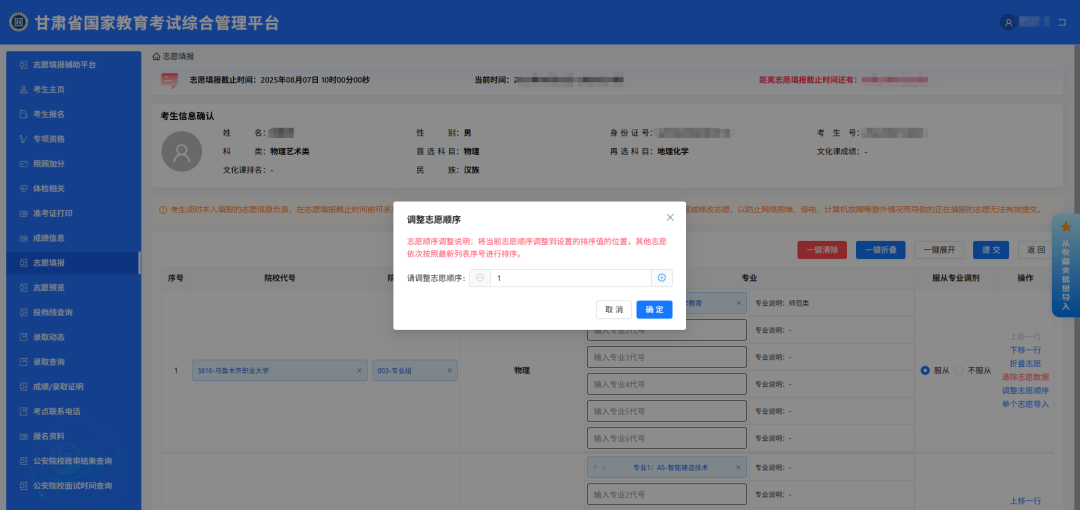The width and height of the screenshot is (1080, 510).
Task: Click 公安院校面试时间查询 sidebar icon
Action: pyautogui.click(x=23, y=486)
